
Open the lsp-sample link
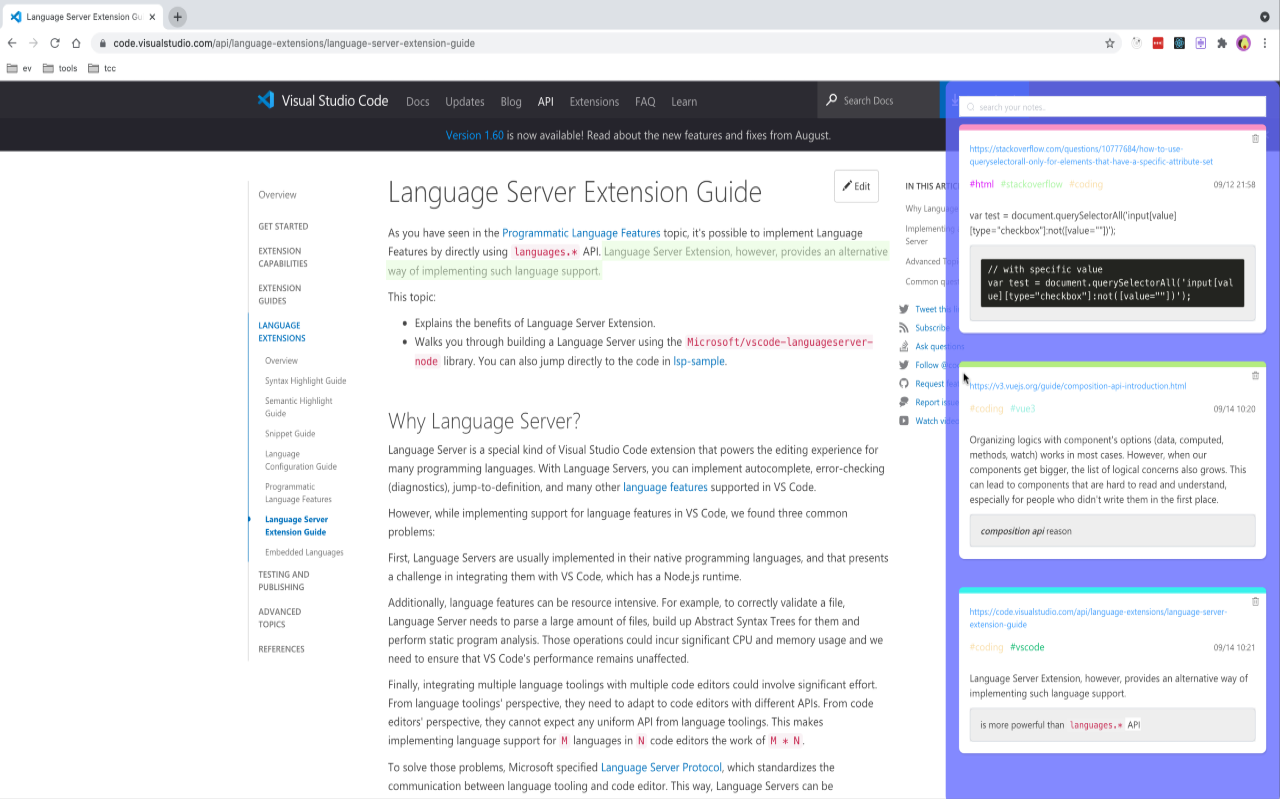pos(699,361)
